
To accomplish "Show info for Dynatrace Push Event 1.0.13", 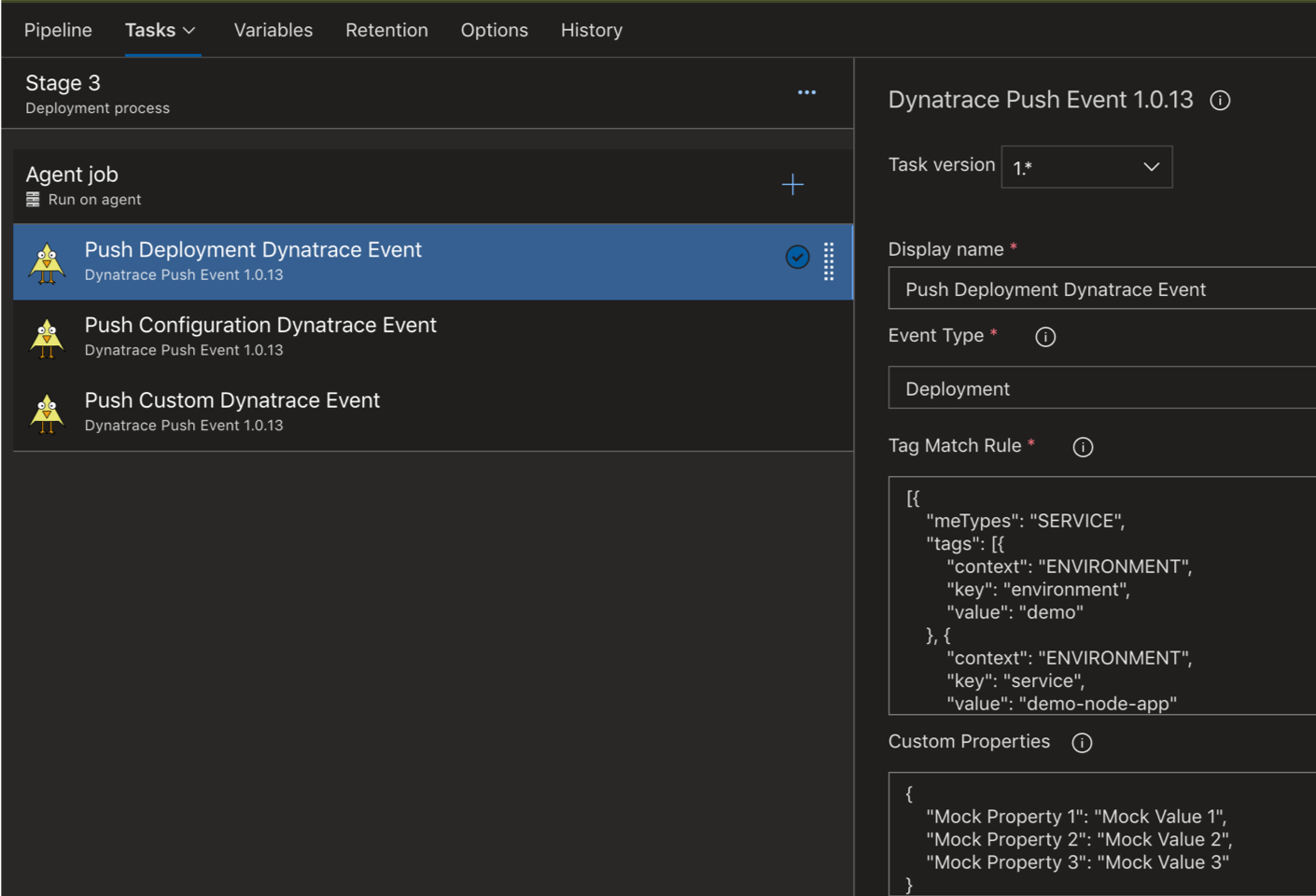I will click(x=1220, y=101).
